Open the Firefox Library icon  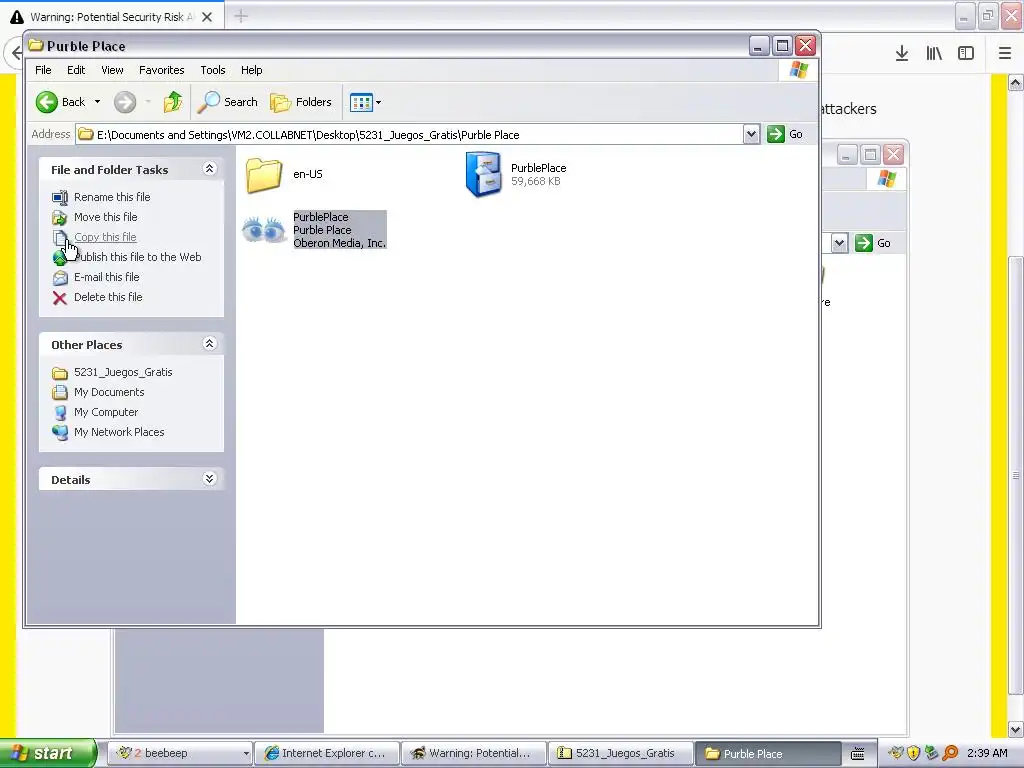click(934, 54)
